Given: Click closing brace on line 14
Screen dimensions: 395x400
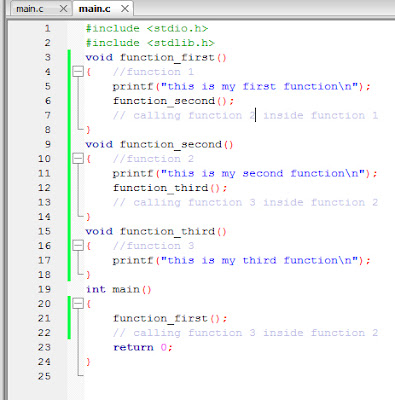Looking at the screenshot, I should (x=88, y=217).
